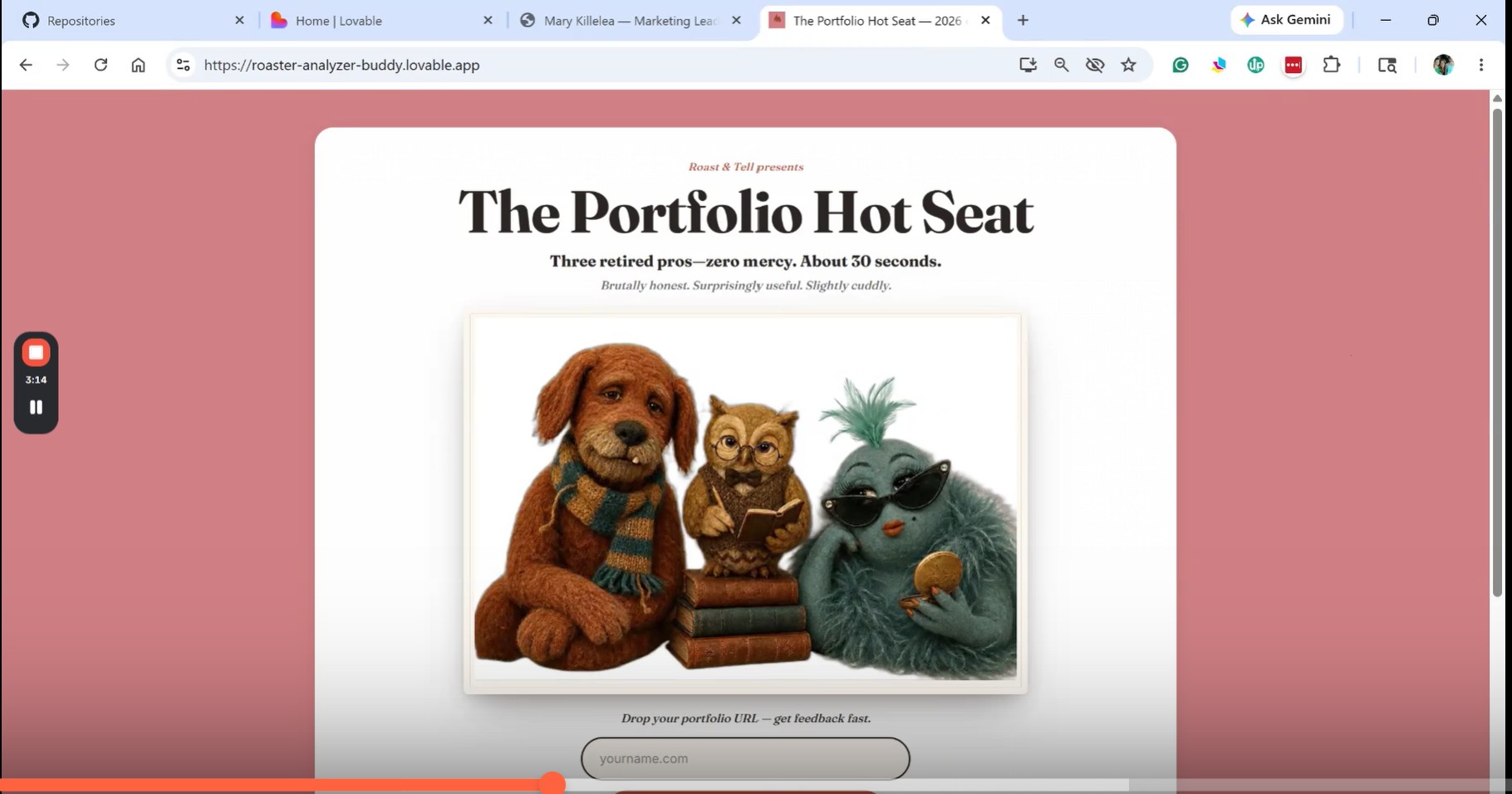Click the Ask Gemini button
1512x794 pixels.
pos(1286,20)
